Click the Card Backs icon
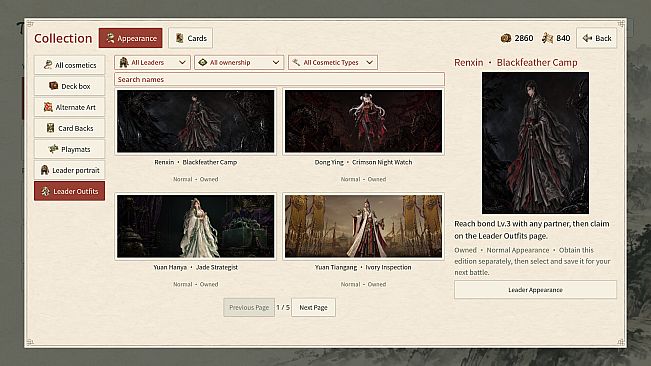Viewport: 651px width, 366px height. [51, 128]
